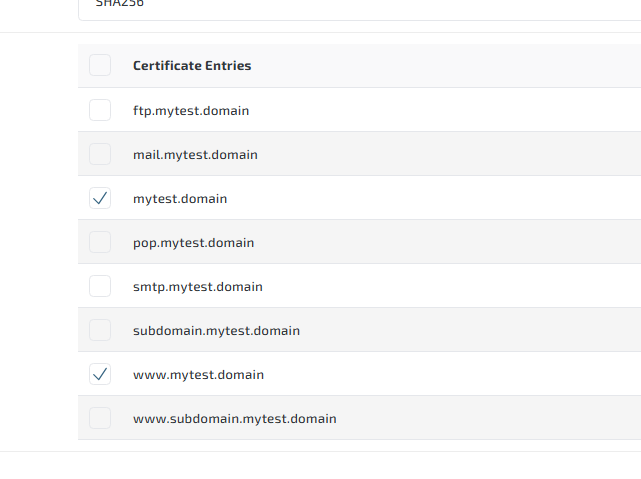Viewport: 641px width, 479px height.
Task: Check the pop.mytest.domain checkbox
Action: pyautogui.click(x=100, y=242)
